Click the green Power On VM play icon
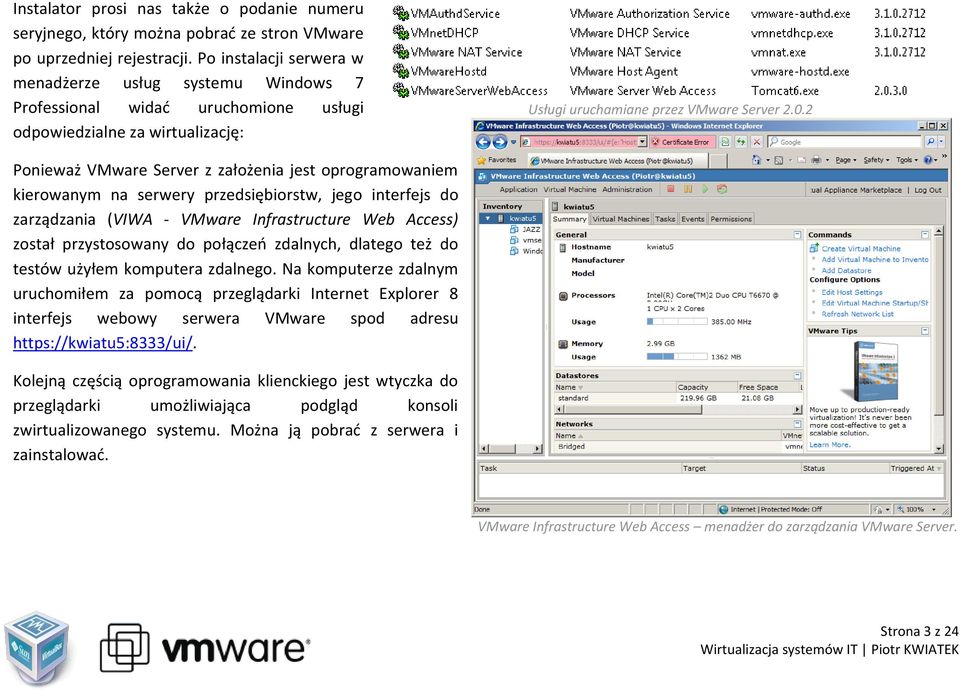This screenshot has width=960, height=691. point(705,190)
